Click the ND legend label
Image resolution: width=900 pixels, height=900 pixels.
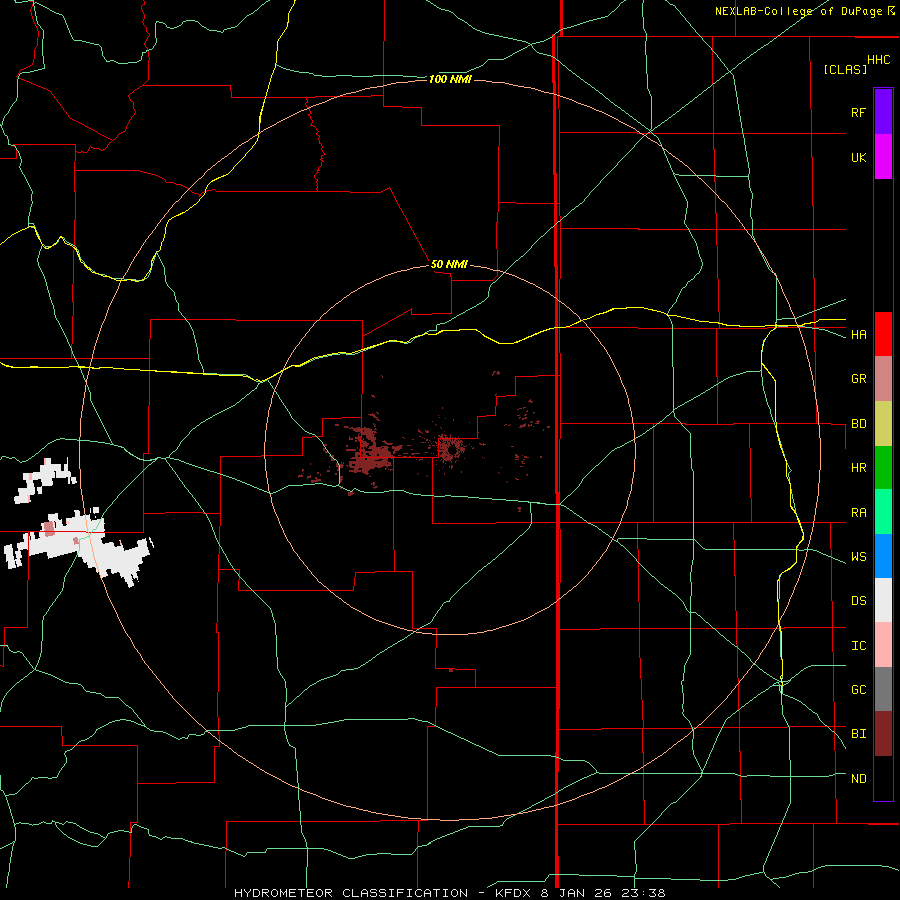click(x=859, y=779)
